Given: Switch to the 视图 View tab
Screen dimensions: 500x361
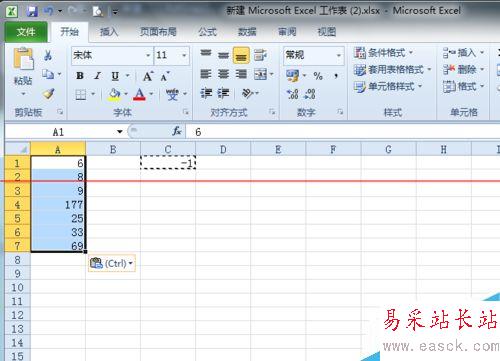Looking at the screenshot, I should point(327,32).
